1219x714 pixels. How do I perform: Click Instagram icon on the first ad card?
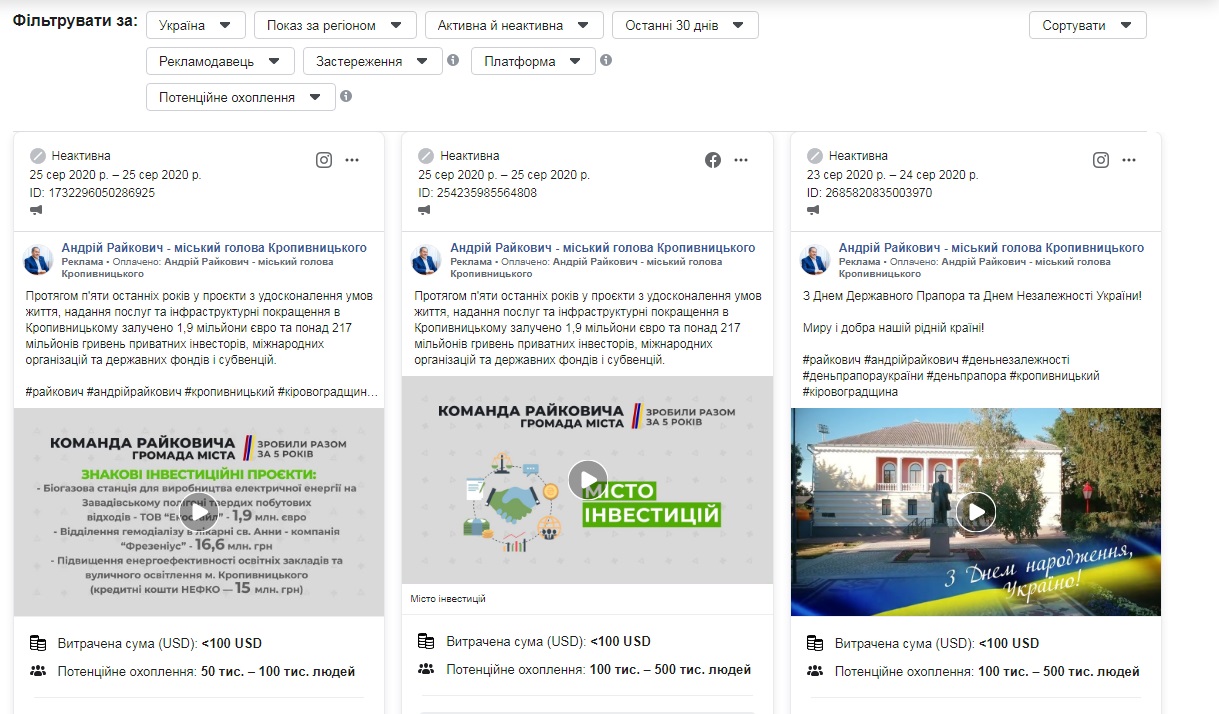coord(324,160)
